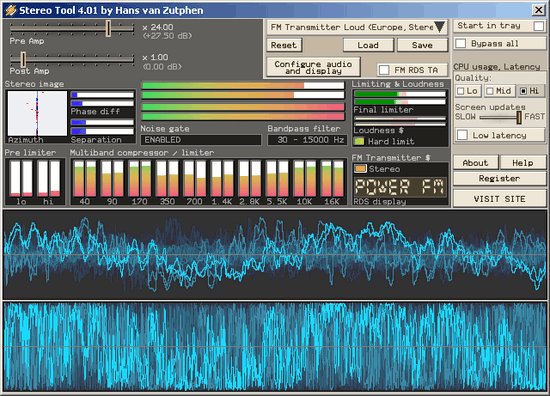Click the Azimuth stereo image scope
The height and width of the screenshot is (396, 550).
tap(37, 113)
